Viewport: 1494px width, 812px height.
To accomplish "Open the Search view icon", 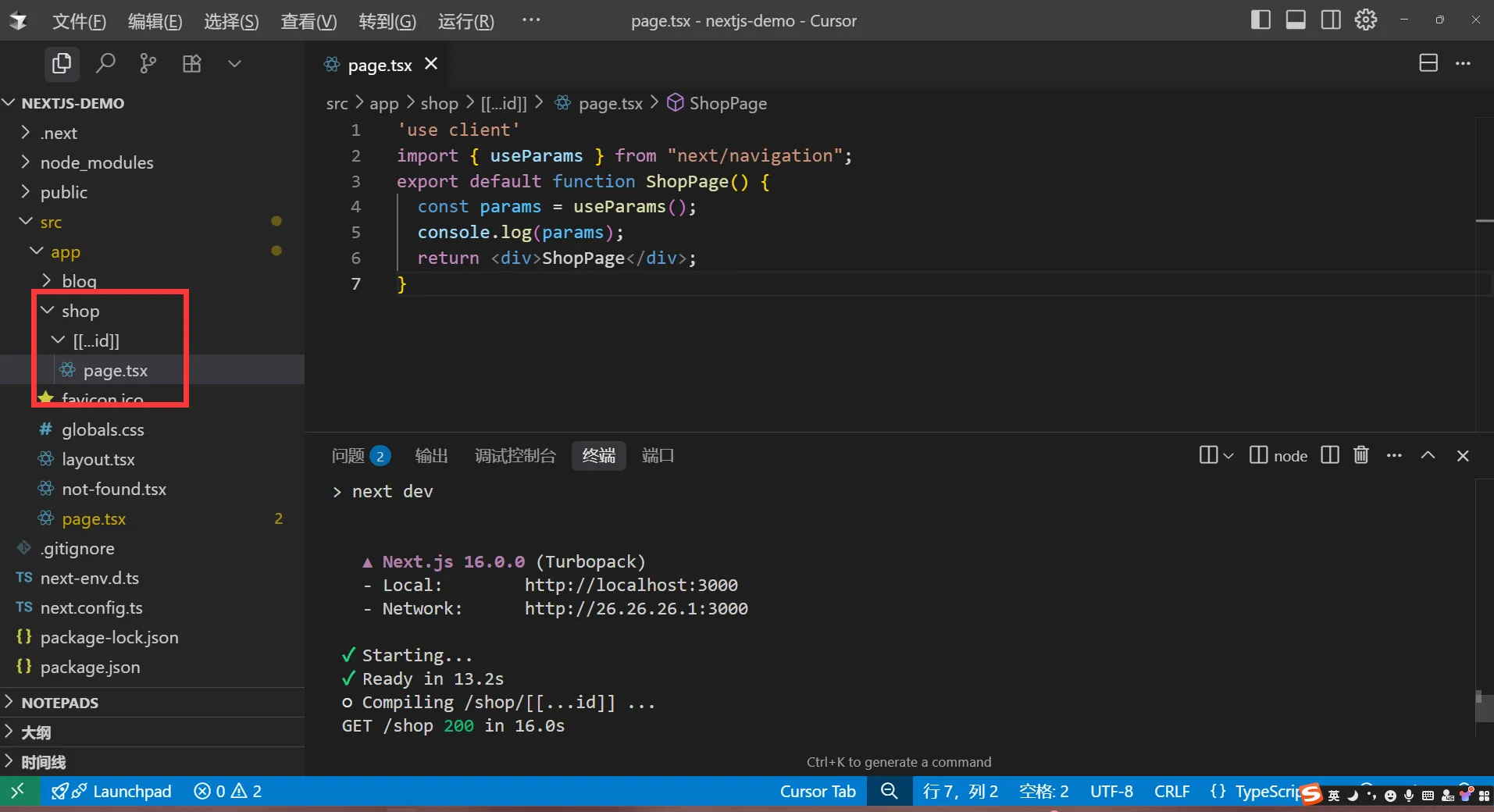I will [105, 63].
